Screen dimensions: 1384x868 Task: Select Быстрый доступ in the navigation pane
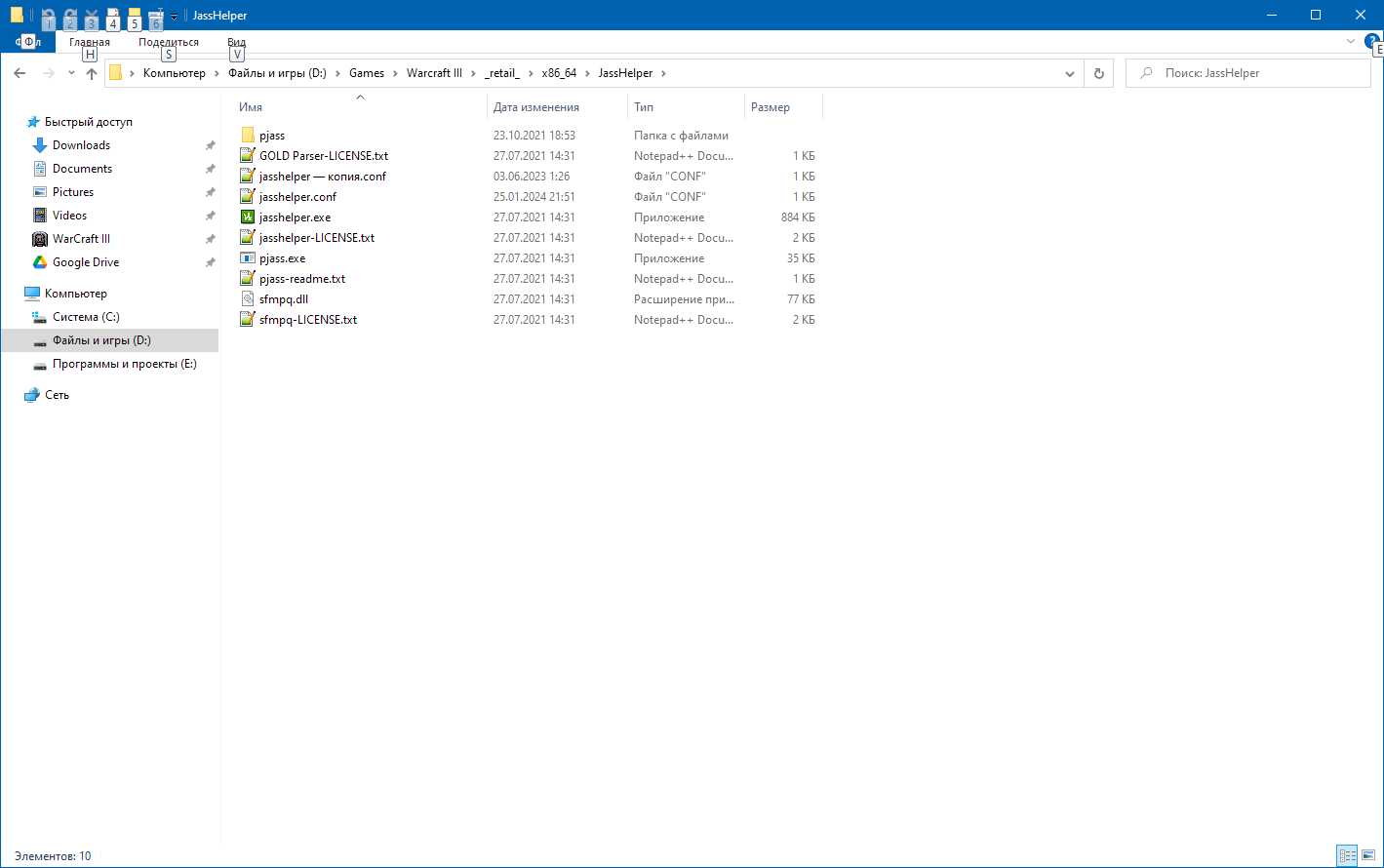tap(89, 122)
